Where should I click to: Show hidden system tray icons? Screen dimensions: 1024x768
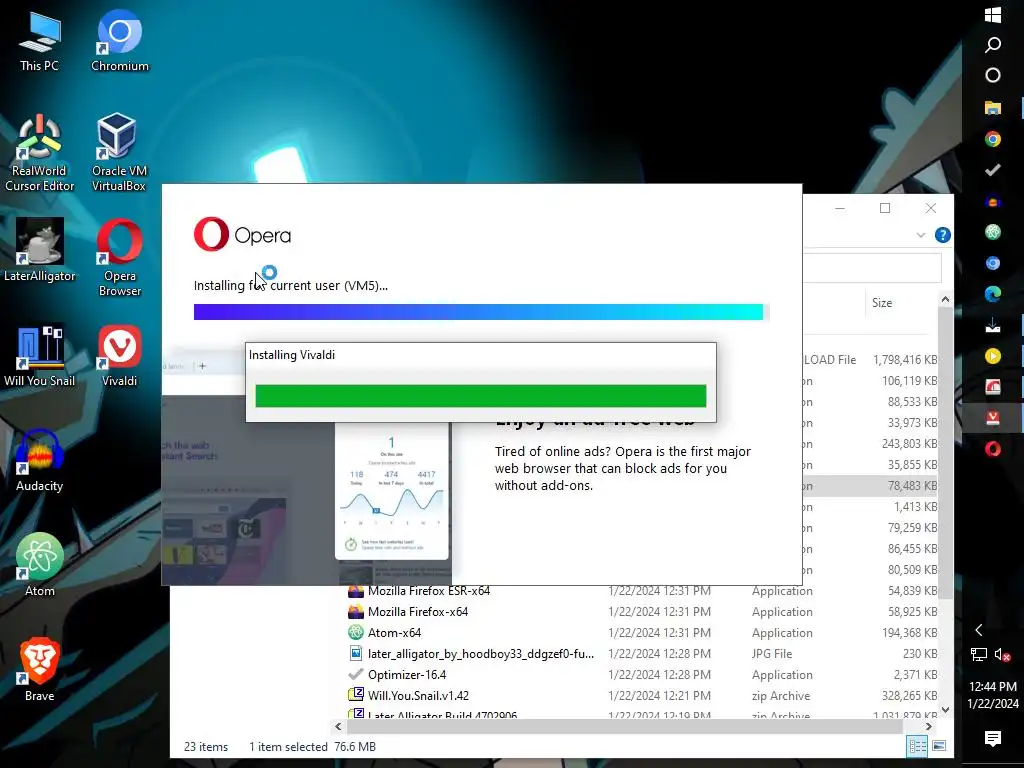click(978, 630)
